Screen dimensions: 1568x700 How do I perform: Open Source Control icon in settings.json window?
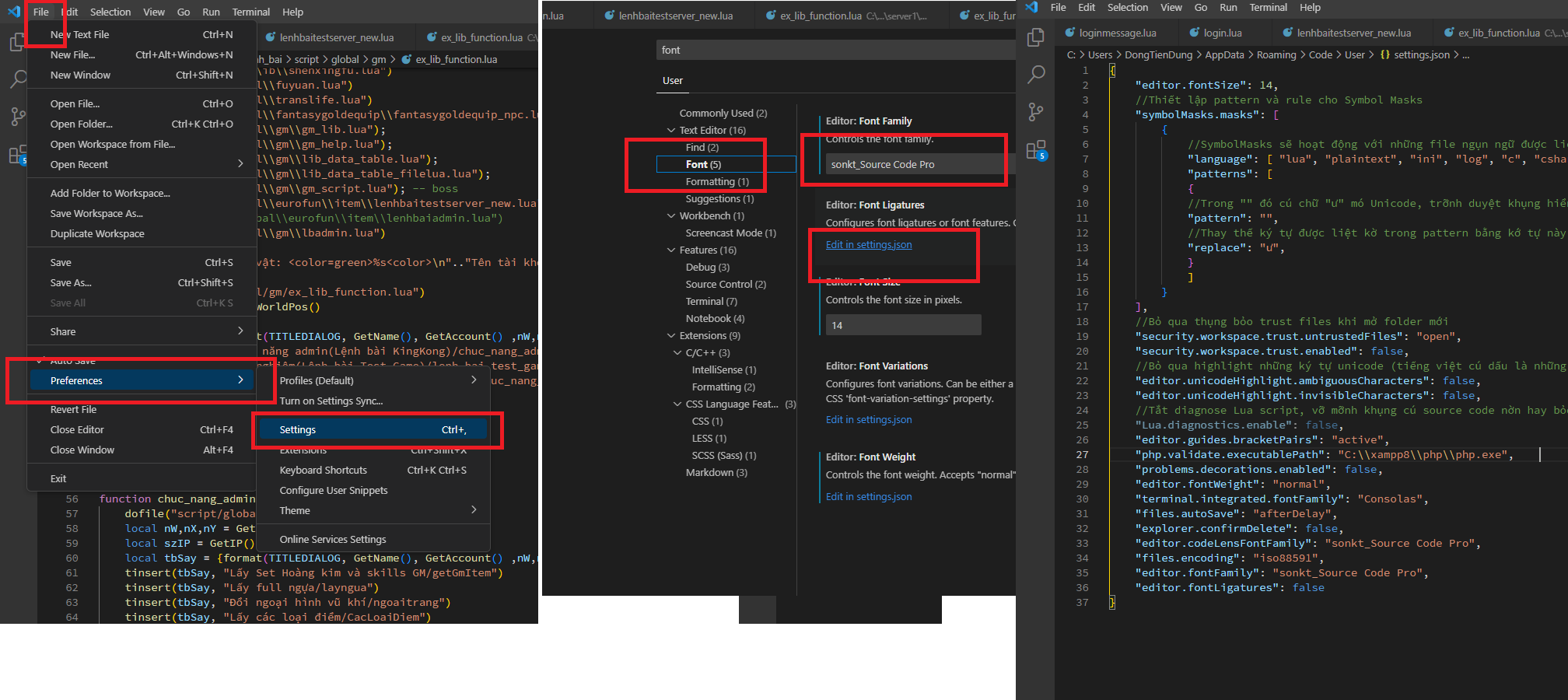click(1036, 111)
